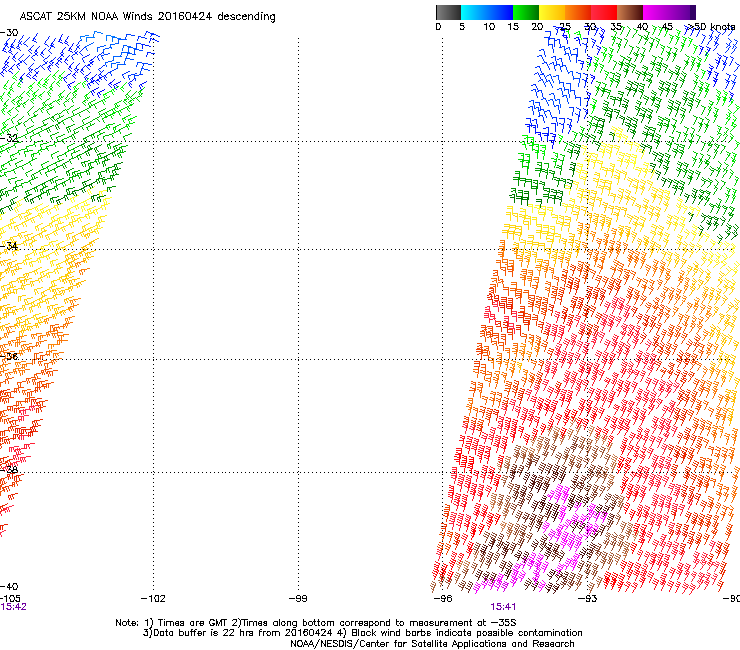Click the -102 longitude axis label
This screenshot has width=740, height=650.
[153, 598]
